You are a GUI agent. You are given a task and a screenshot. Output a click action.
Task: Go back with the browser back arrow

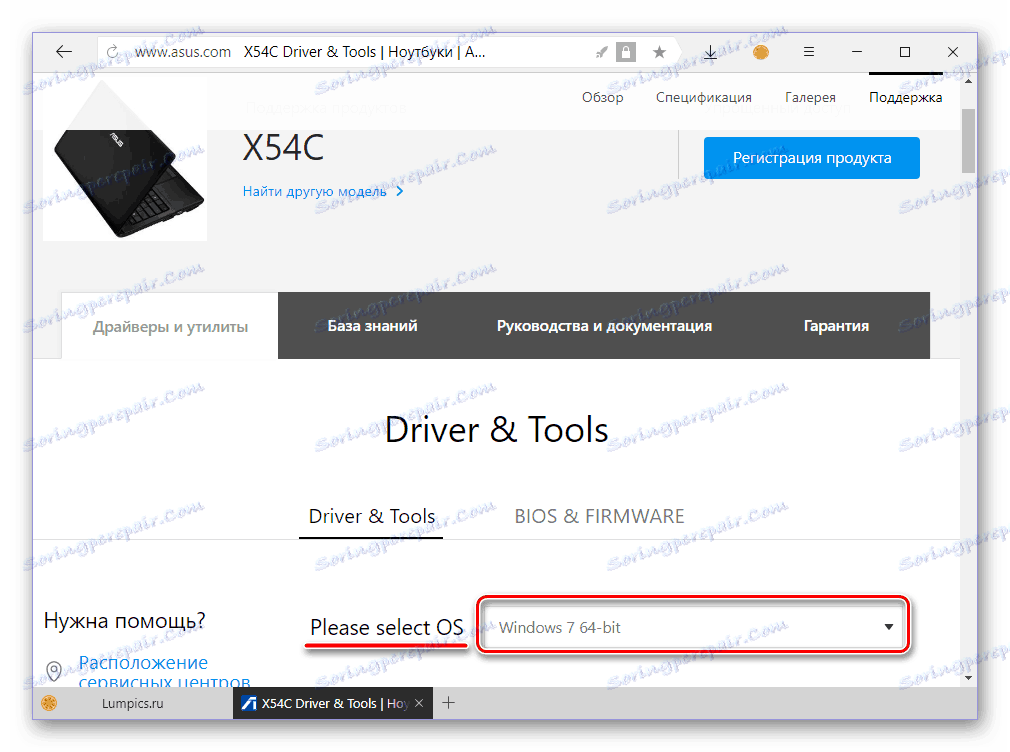[x=64, y=52]
